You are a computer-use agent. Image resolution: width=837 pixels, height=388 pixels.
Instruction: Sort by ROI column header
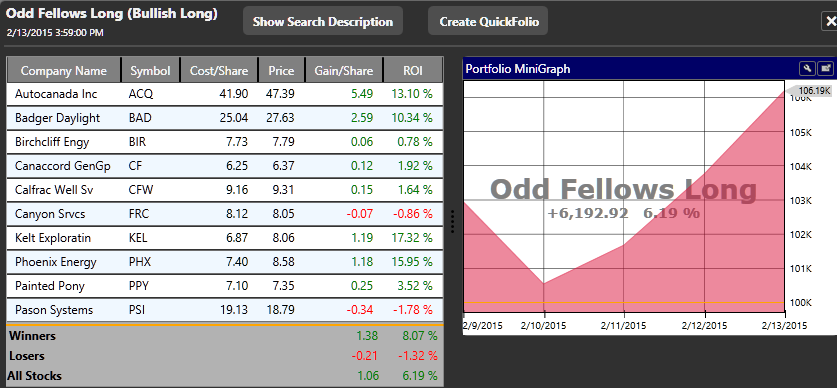tap(413, 70)
